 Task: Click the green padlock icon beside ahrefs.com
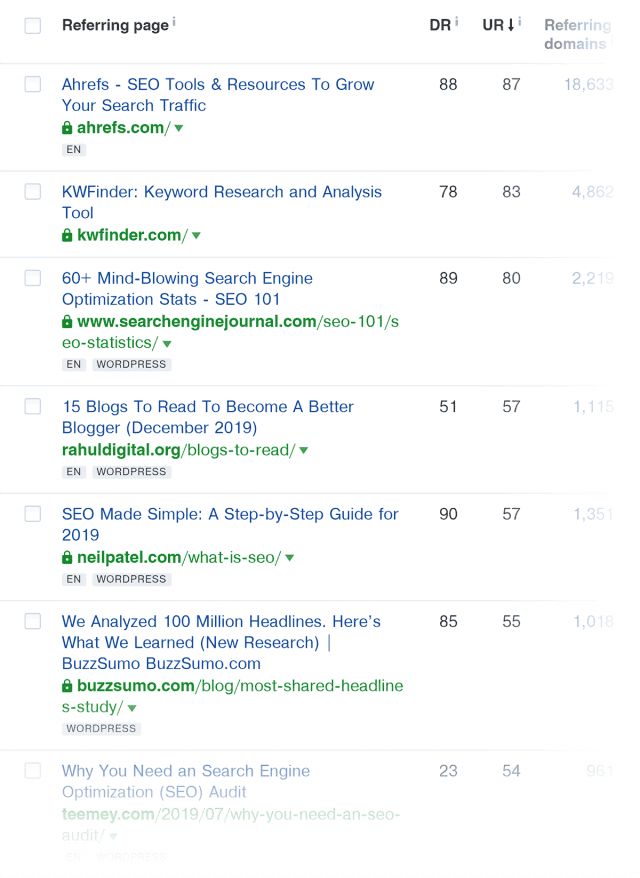click(67, 128)
